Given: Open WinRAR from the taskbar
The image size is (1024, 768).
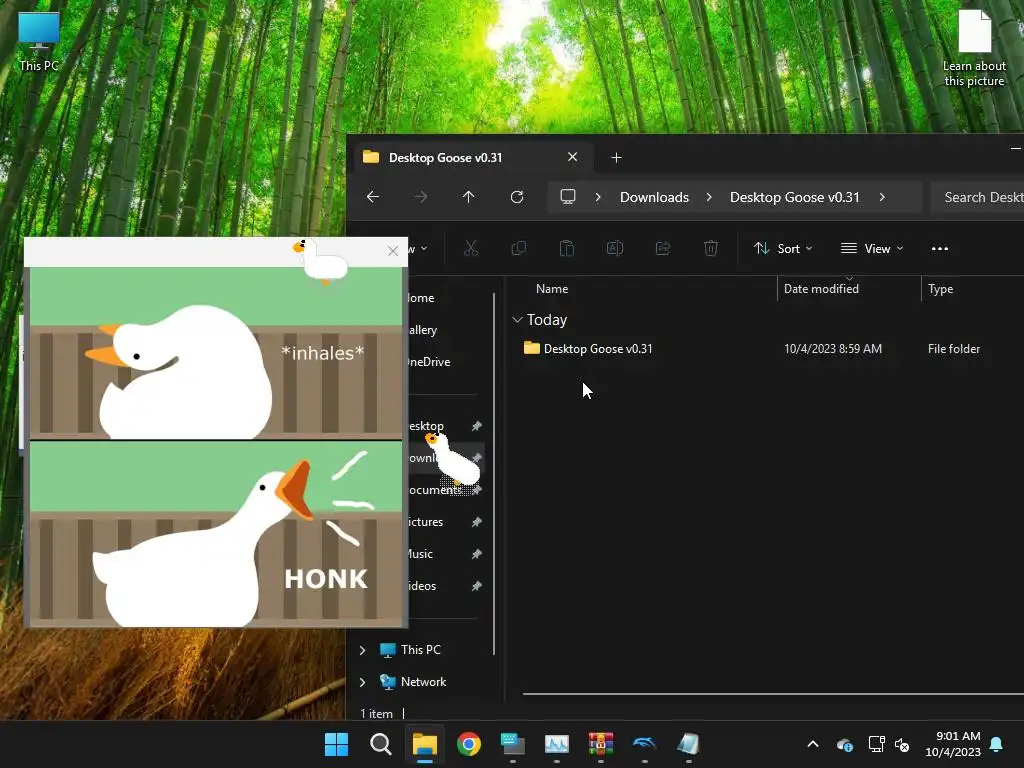Looking at the screenshot, I should tap(600, 744).
